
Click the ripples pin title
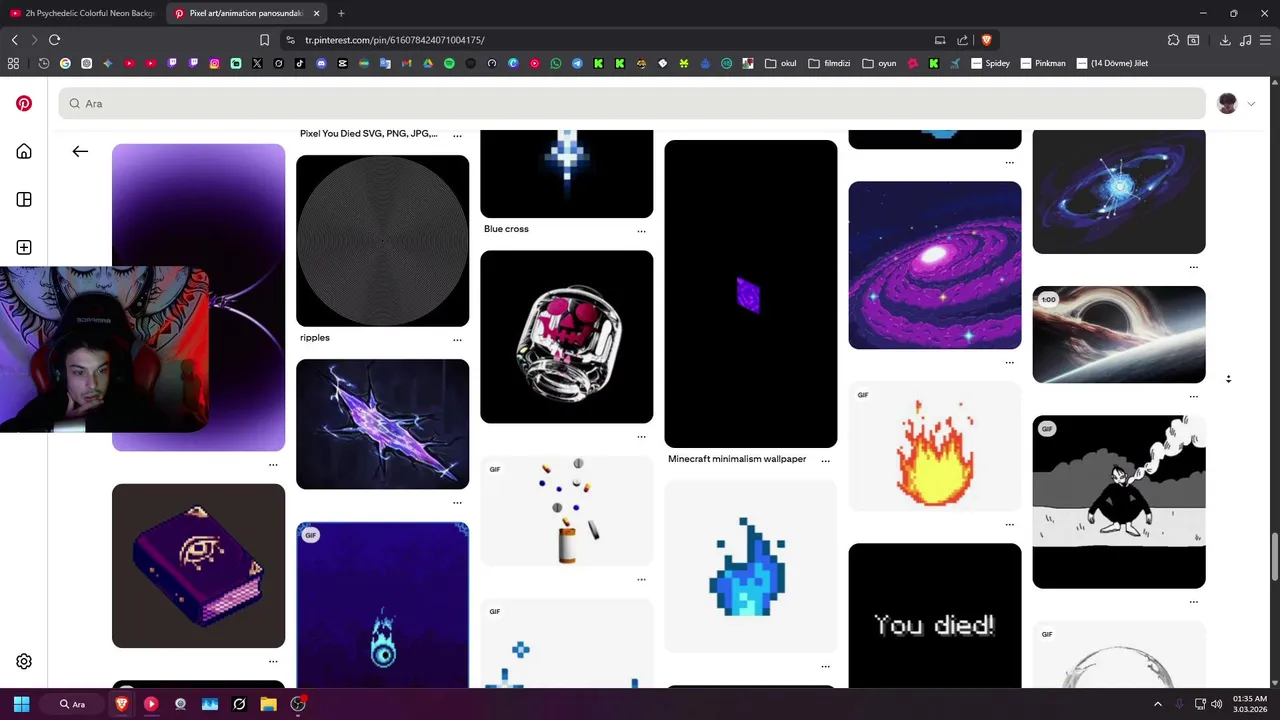pyautogui.click(x=314, y=338)
